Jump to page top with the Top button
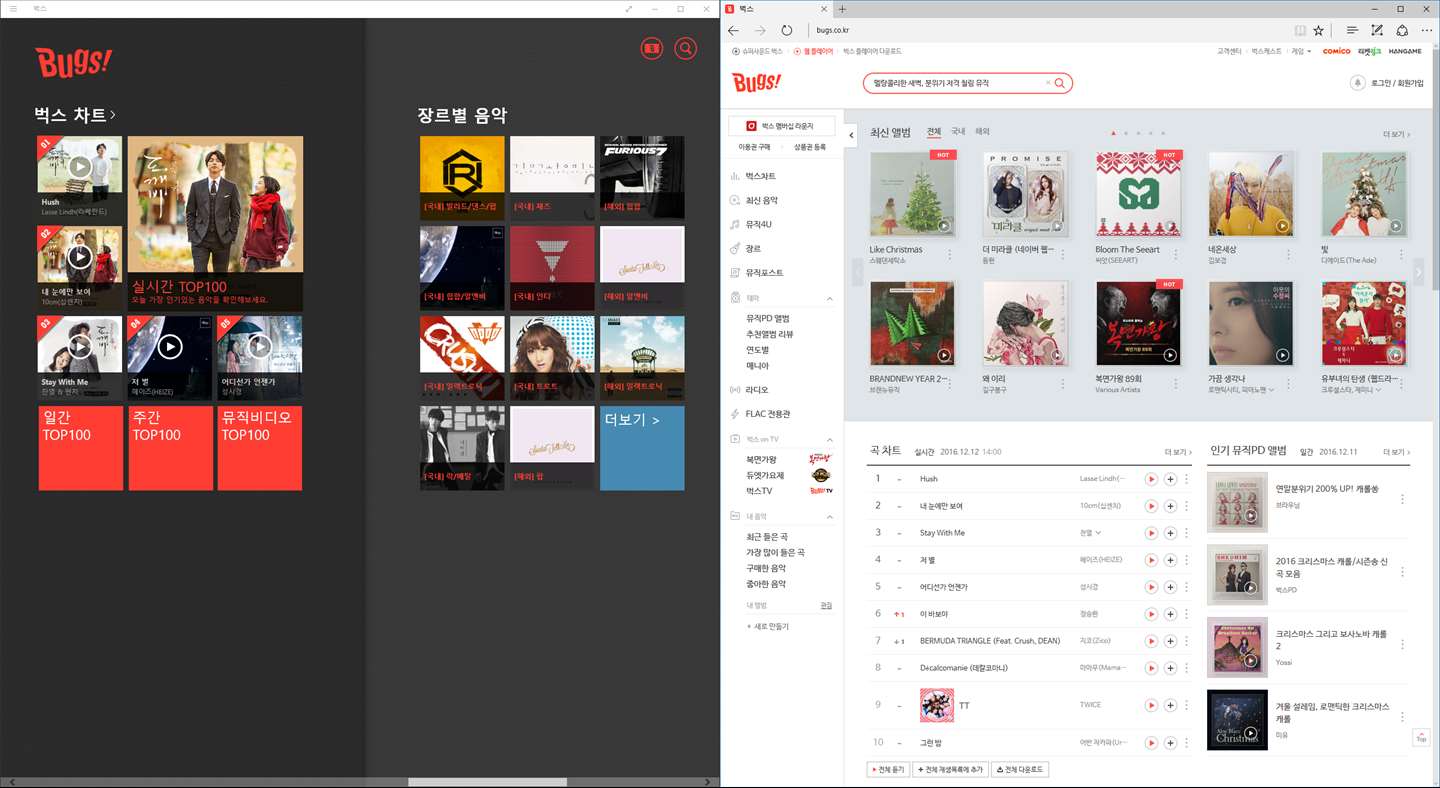 coord(1420,736)
